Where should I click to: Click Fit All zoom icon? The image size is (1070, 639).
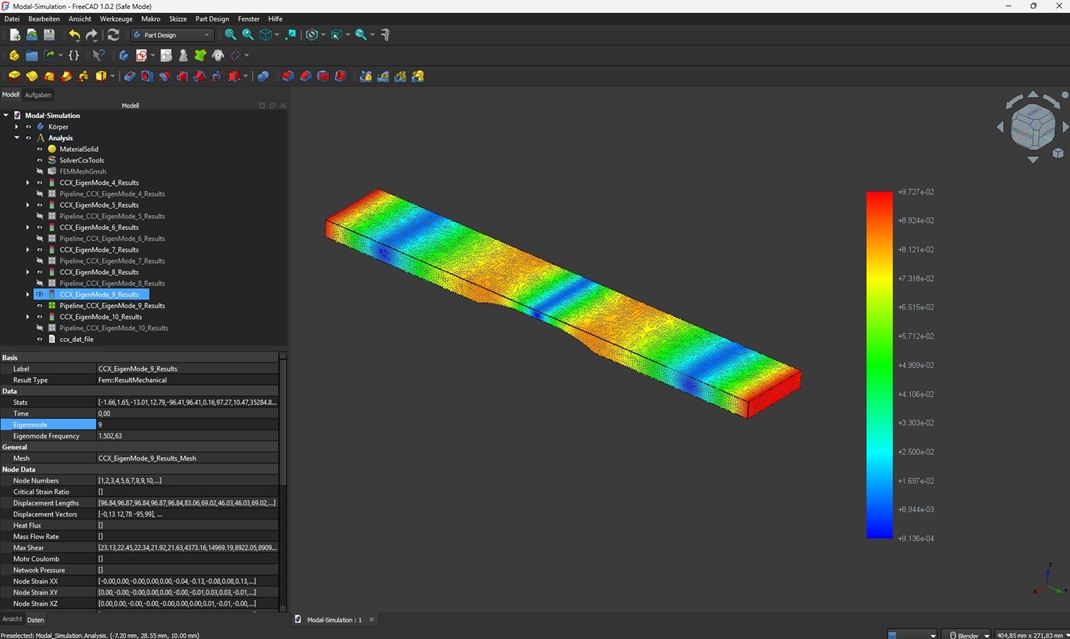[x=230, y=35]
